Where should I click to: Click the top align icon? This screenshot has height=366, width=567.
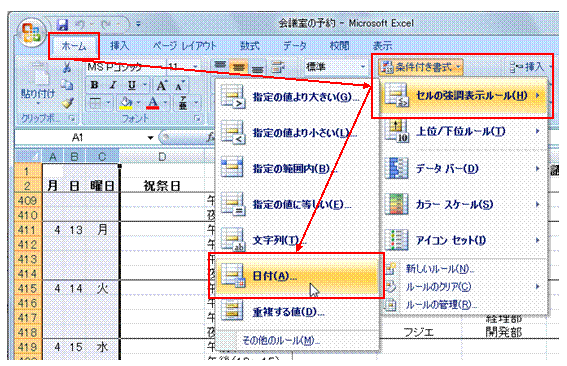click(x=219, y=66)
